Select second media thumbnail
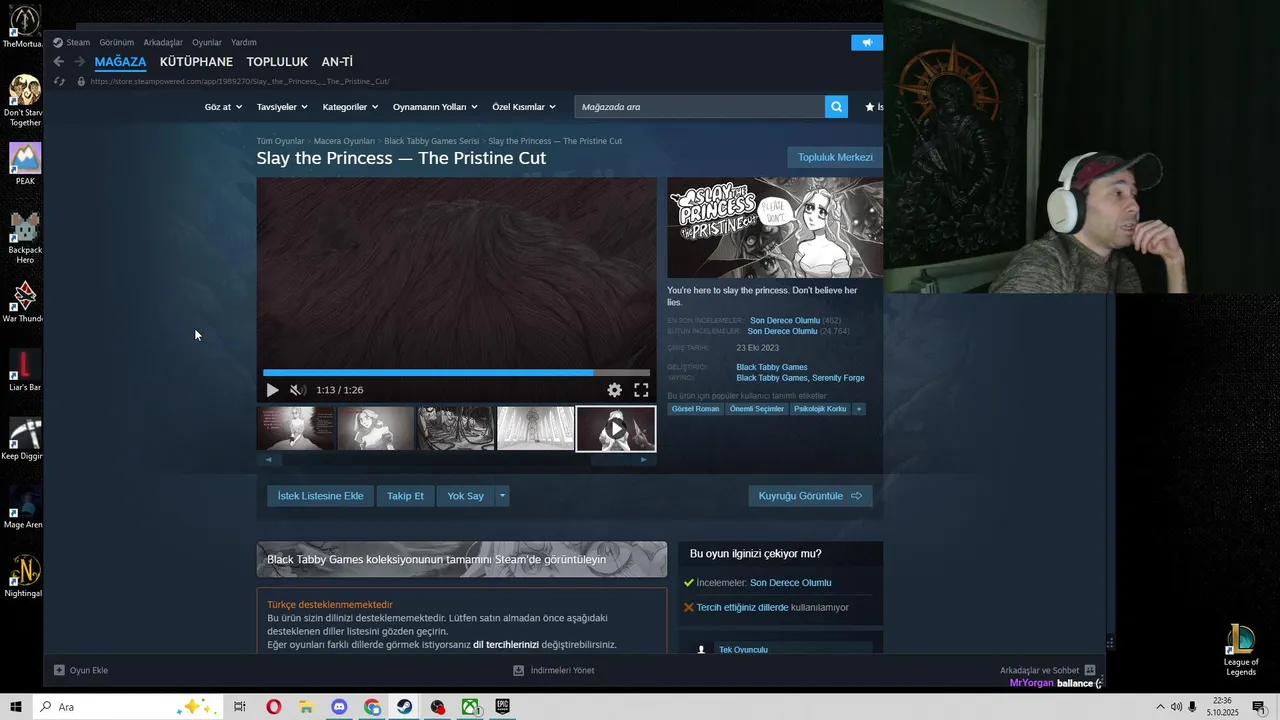The image size is (1280, 720). pyautogui.click(x=376, y=428)
